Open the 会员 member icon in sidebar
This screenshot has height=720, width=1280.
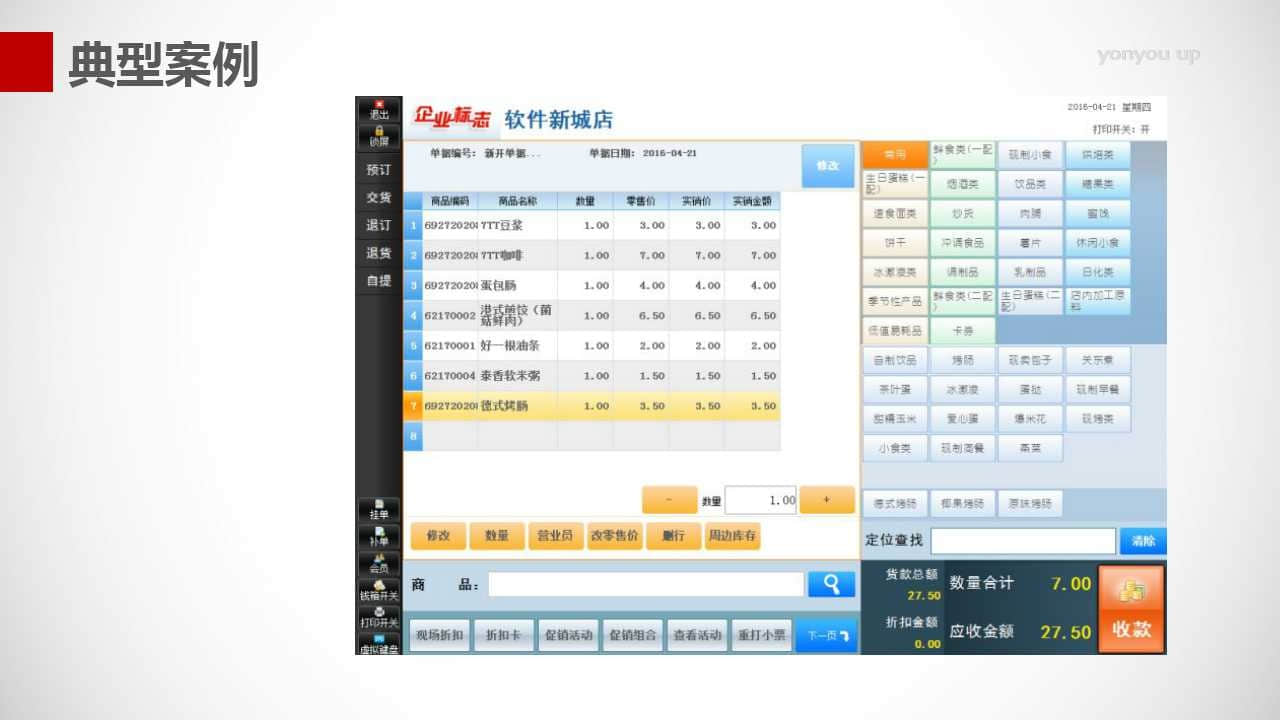click(x=379, y=564)
